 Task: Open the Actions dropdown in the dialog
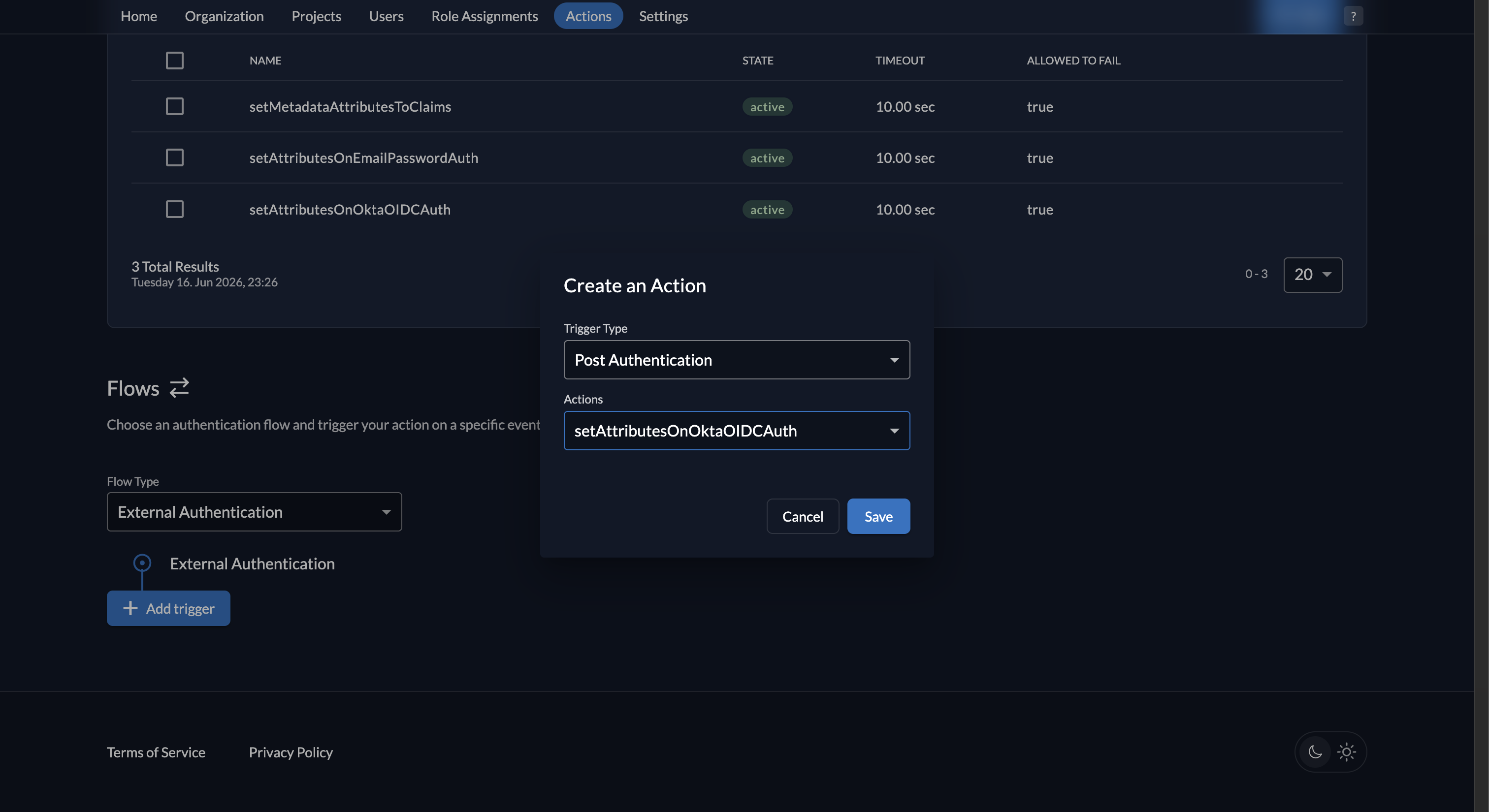point(737,430)
